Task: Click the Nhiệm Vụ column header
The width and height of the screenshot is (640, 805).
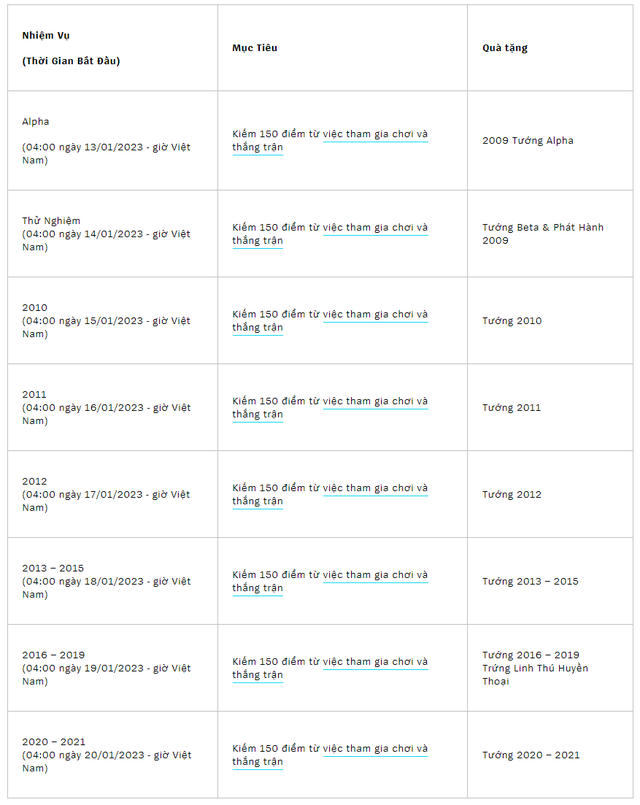Action: (46, 36)
